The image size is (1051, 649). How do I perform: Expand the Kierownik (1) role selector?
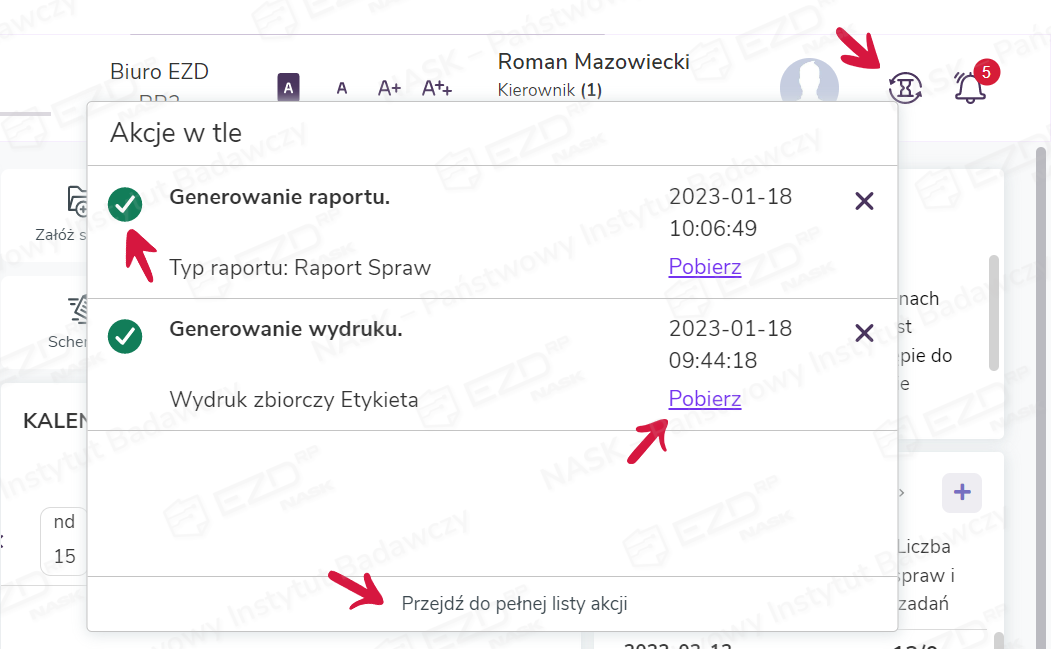pyautogui.click(x=549, y=90)
